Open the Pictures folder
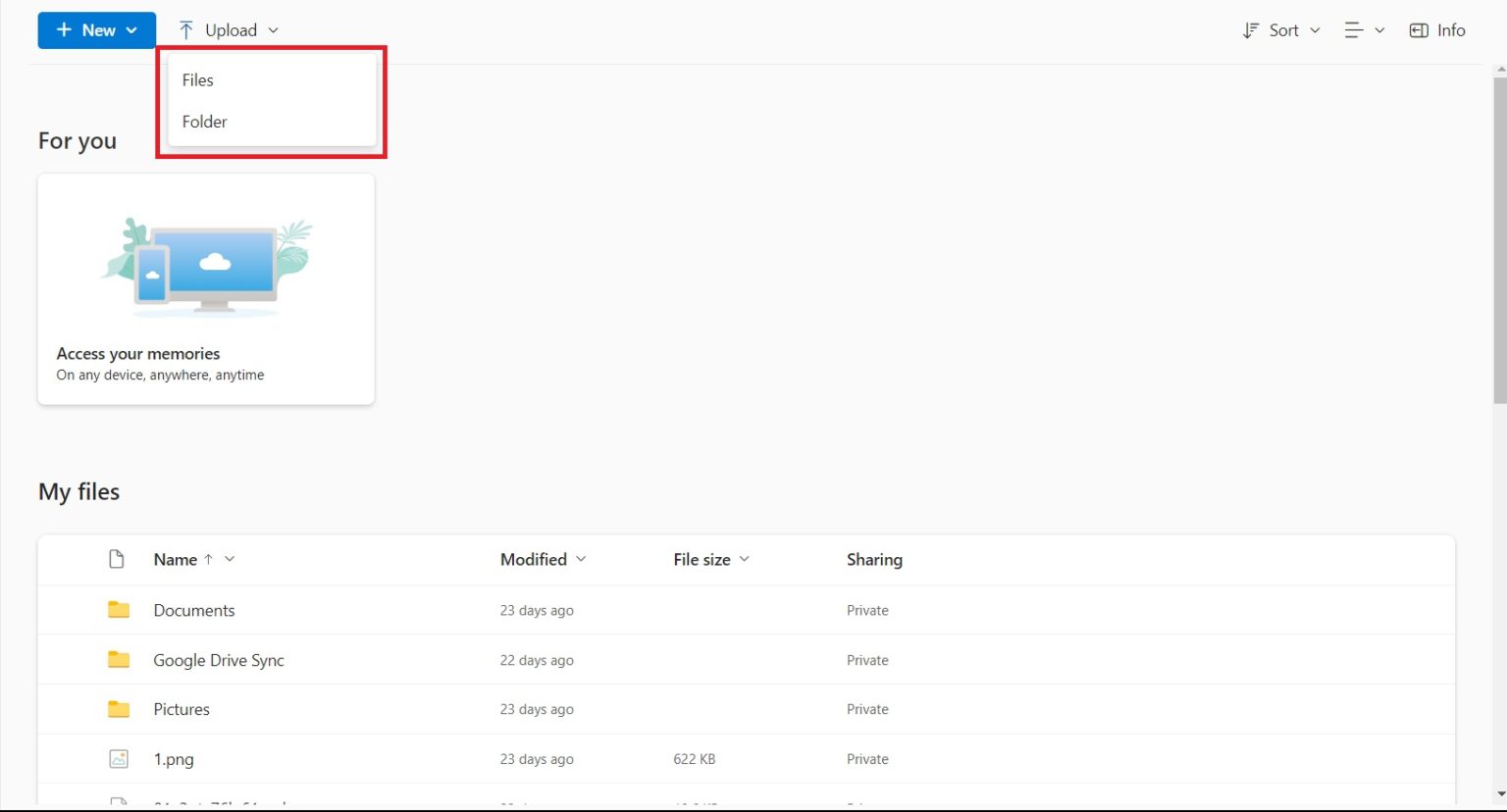Viewport: 1507px width, 812px height. click(x=182, y=709)
